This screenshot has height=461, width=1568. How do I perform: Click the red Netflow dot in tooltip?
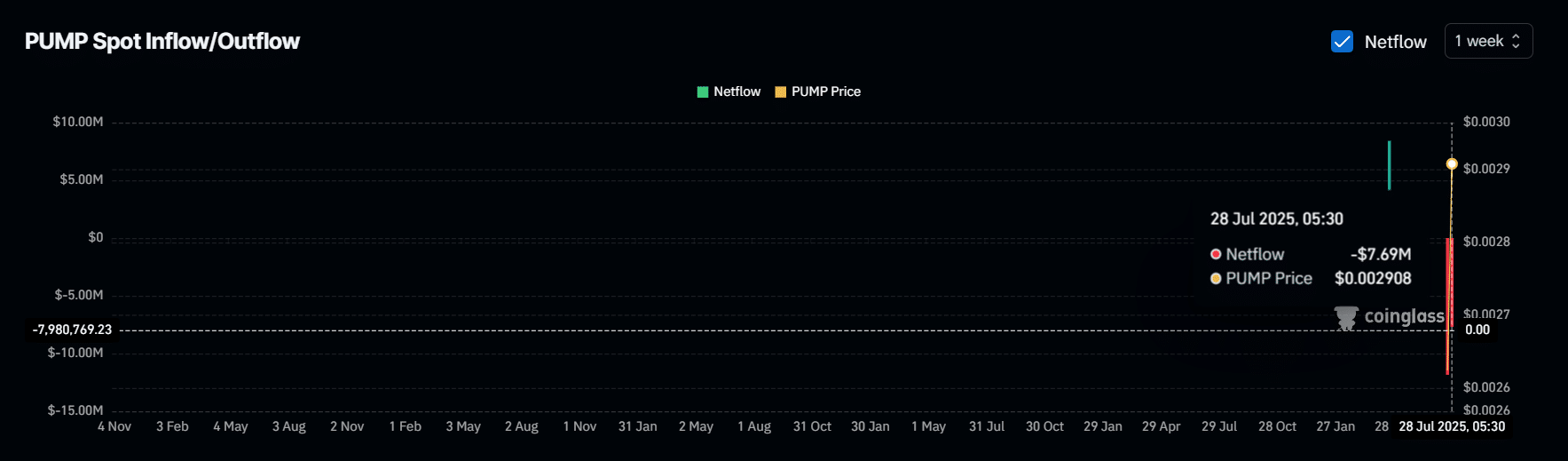1216,255
